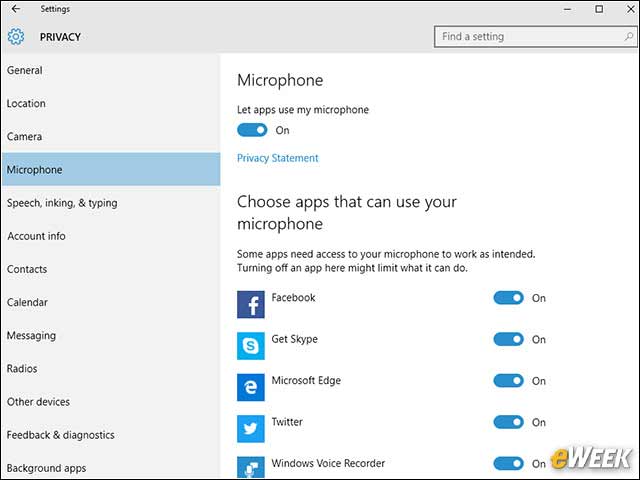Image resolution: width=640 pixels, height=480 pixels.
Task: Disable microphone access for Facebook
Action: (x=509, y=298)
